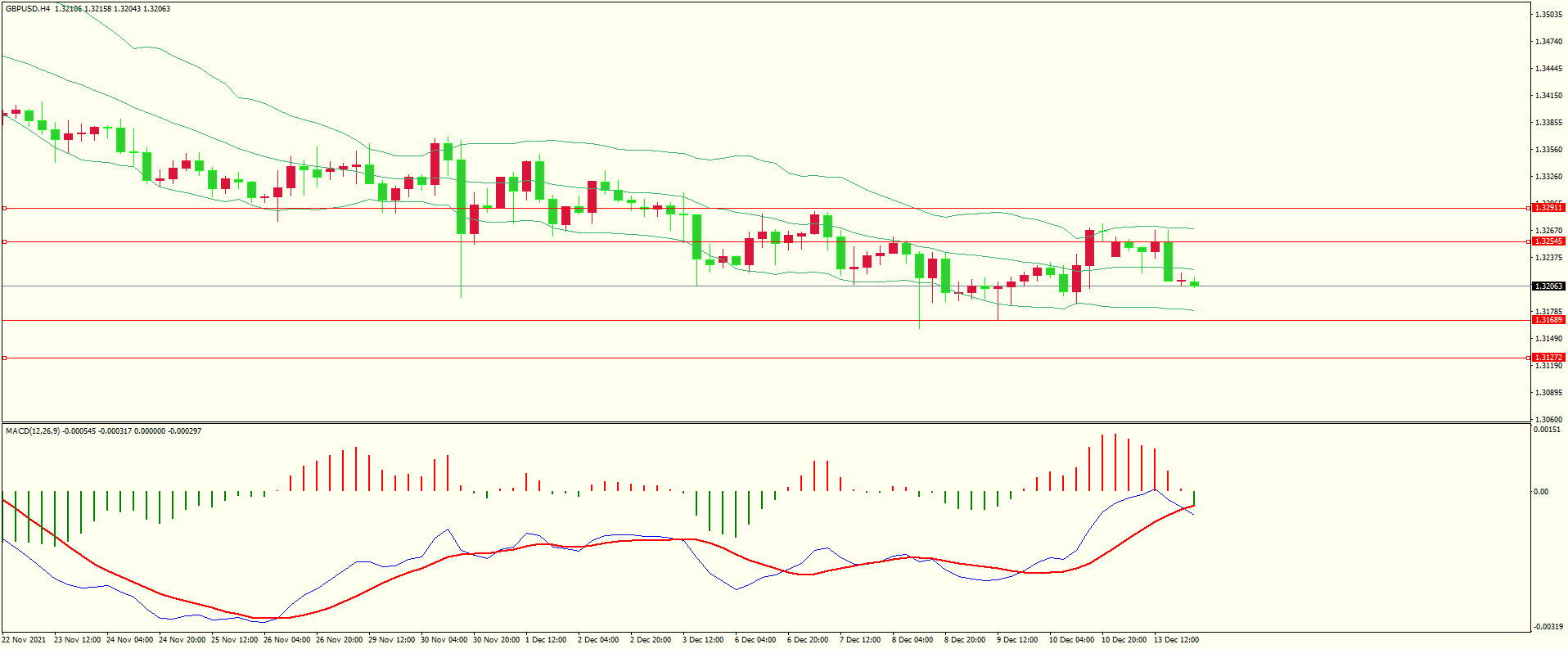Click the GBPUSD,H4 chart title text

tap(28, 9)
